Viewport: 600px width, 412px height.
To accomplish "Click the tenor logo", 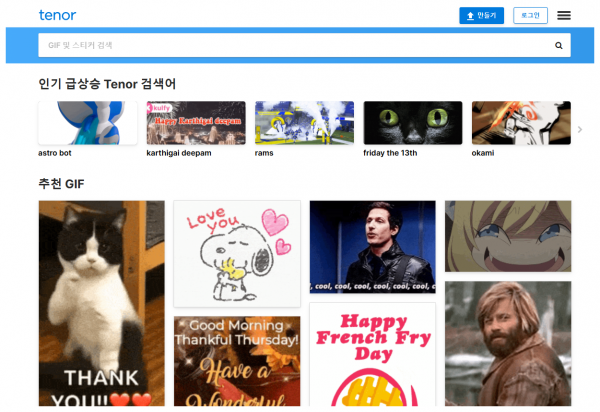I will click(x=57, y=15).
